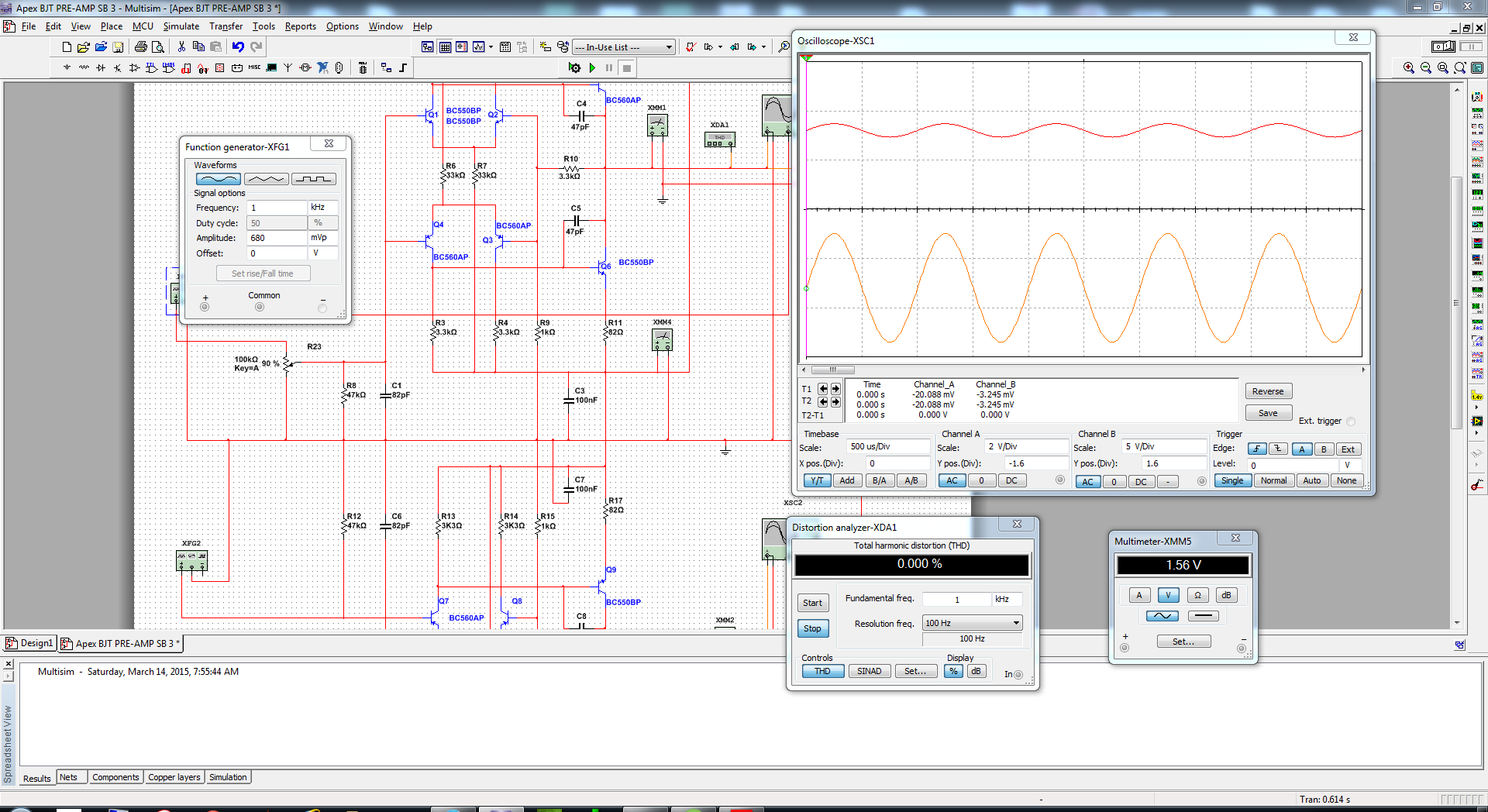Place a diode component from the toolbar
Image resolution: width=1488 pixels, height=812 pixels.
101,68
